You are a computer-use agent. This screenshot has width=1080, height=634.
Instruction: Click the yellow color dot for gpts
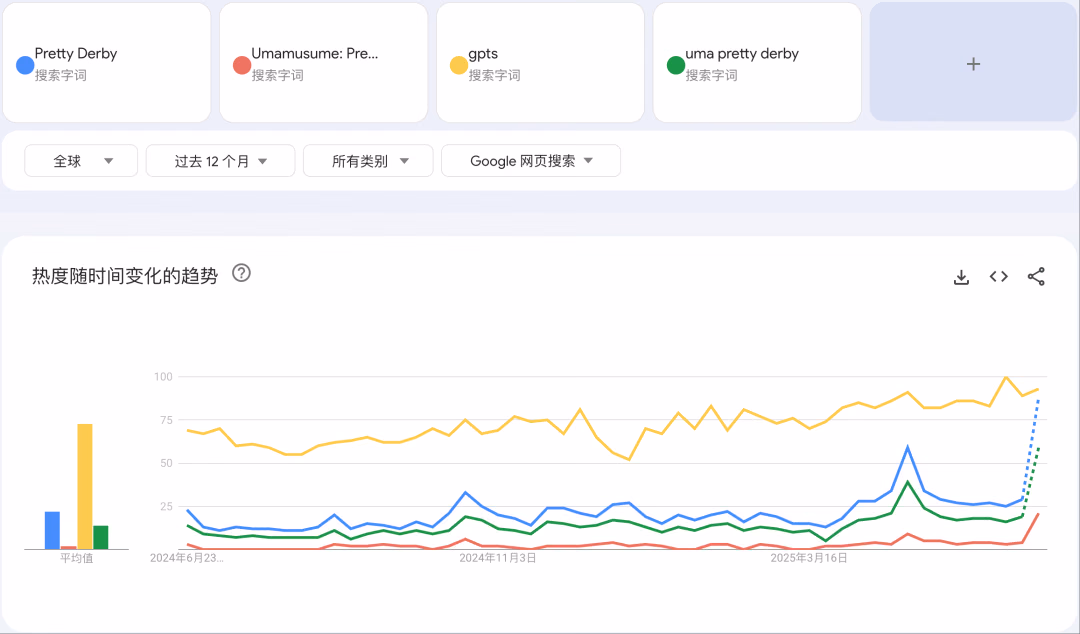459,65
